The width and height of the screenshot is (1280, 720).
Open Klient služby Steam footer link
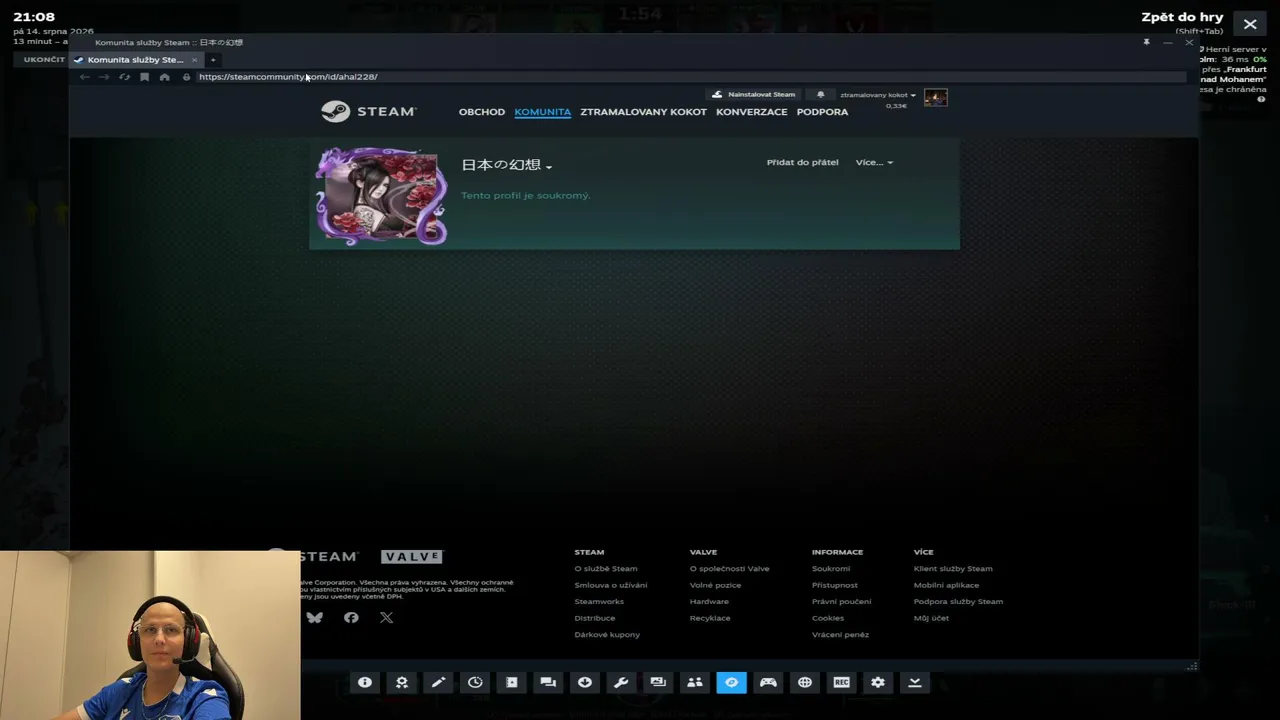pyautogui.click(x=953, y=569)
